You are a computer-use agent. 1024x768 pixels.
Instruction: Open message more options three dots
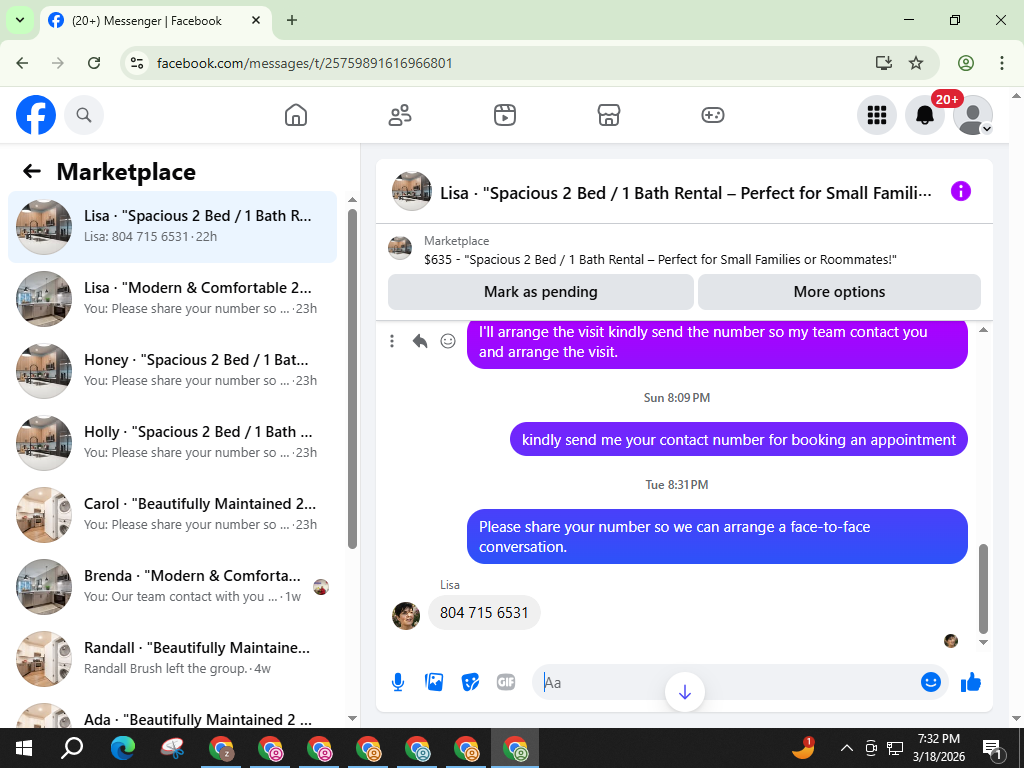tap(392, 341)
